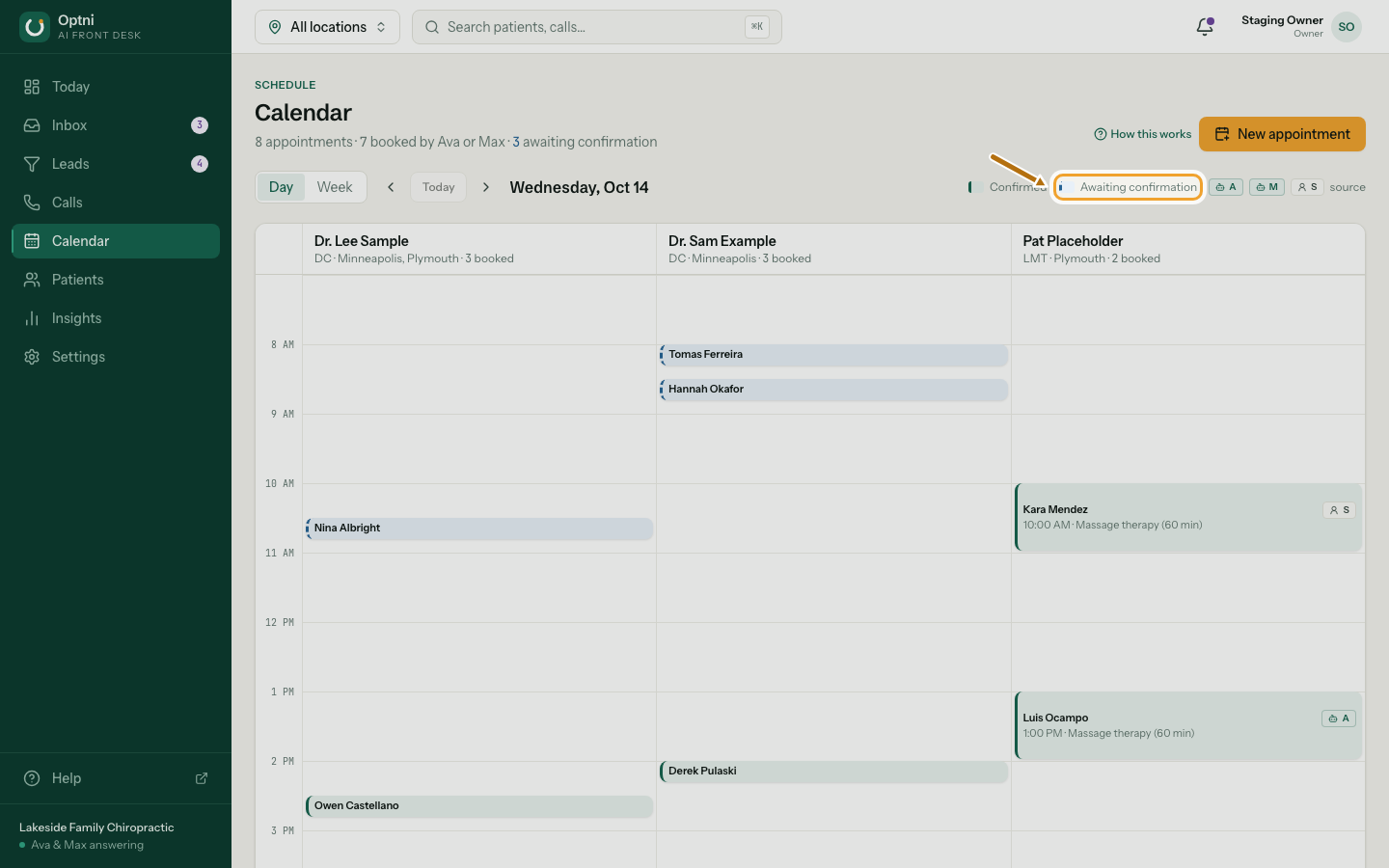Click the New appointment button

pyautogui.click(x=1282, y=134)
